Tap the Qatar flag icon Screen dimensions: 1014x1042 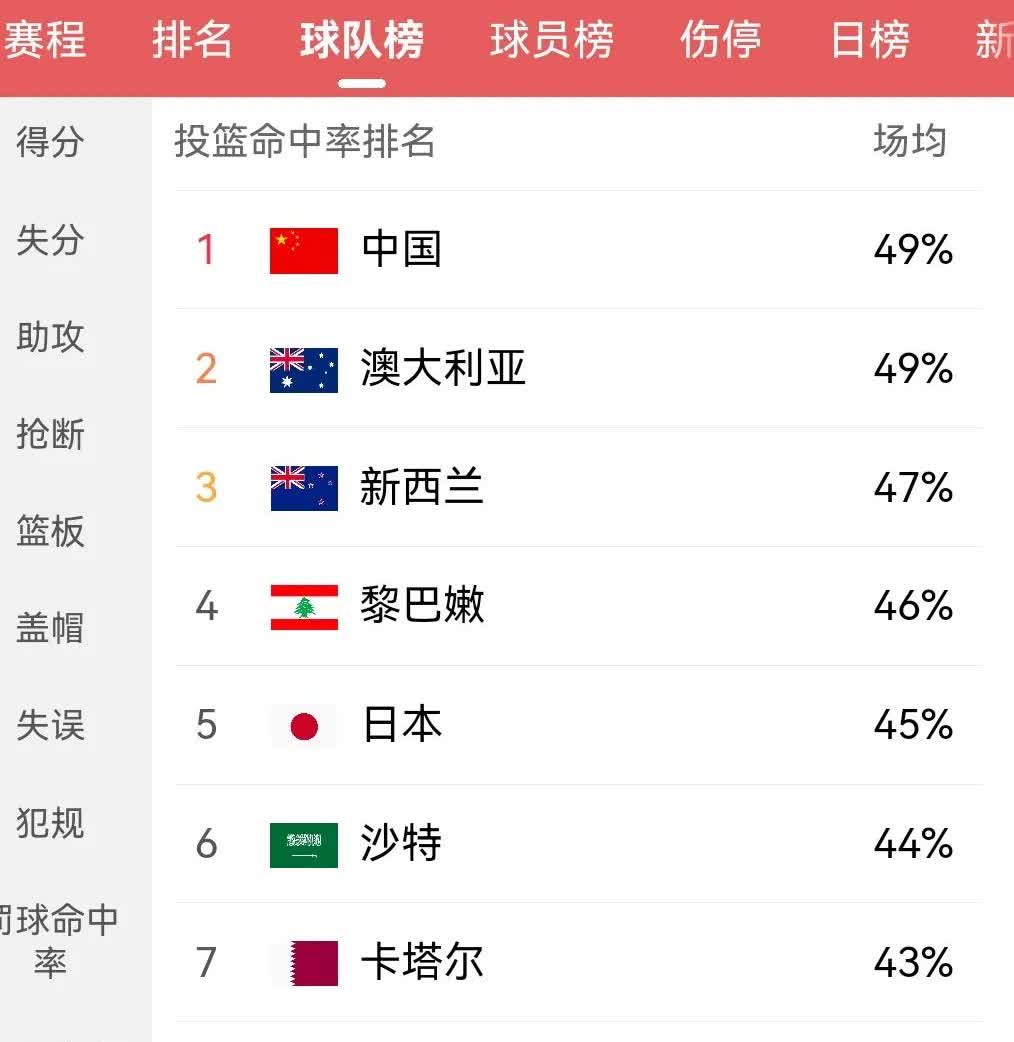click(x=304, y=963)
